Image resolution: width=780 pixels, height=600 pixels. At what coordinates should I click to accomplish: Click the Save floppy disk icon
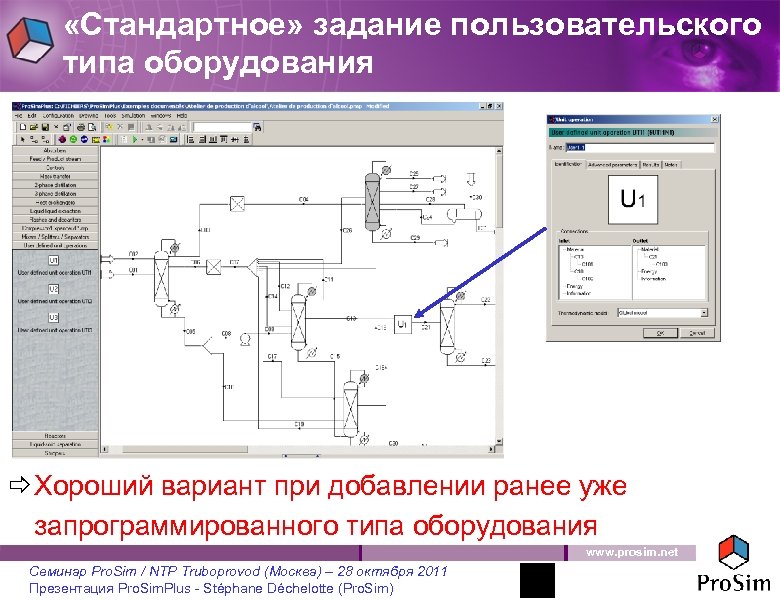click(x=45, y=127)
